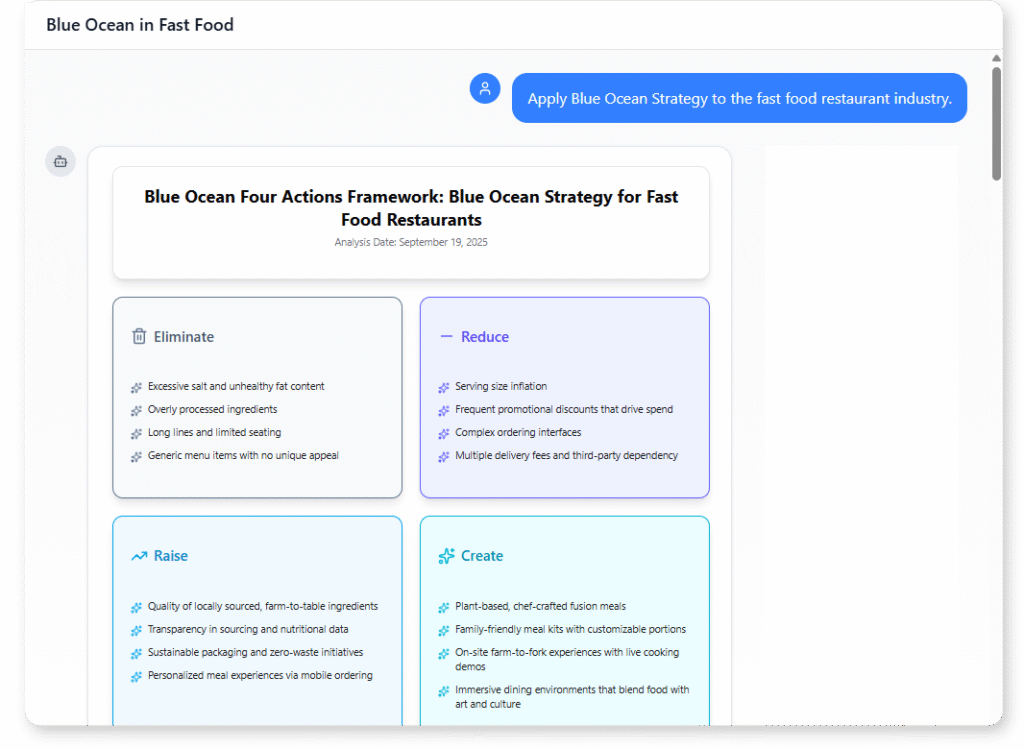1024x749 pixels.
Task: Click the trash icon in the Eliminate card
Action: [x=139, y=337]
